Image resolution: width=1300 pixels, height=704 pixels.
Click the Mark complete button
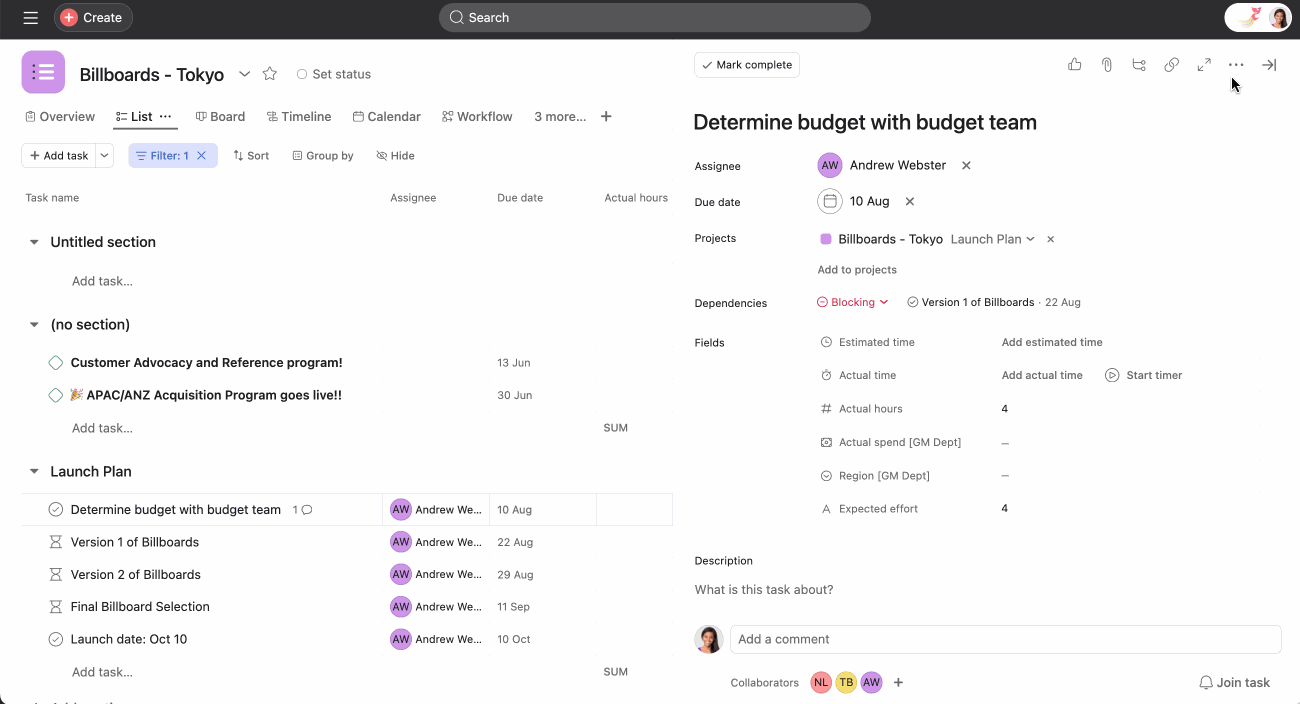click(x=747, y=65)
